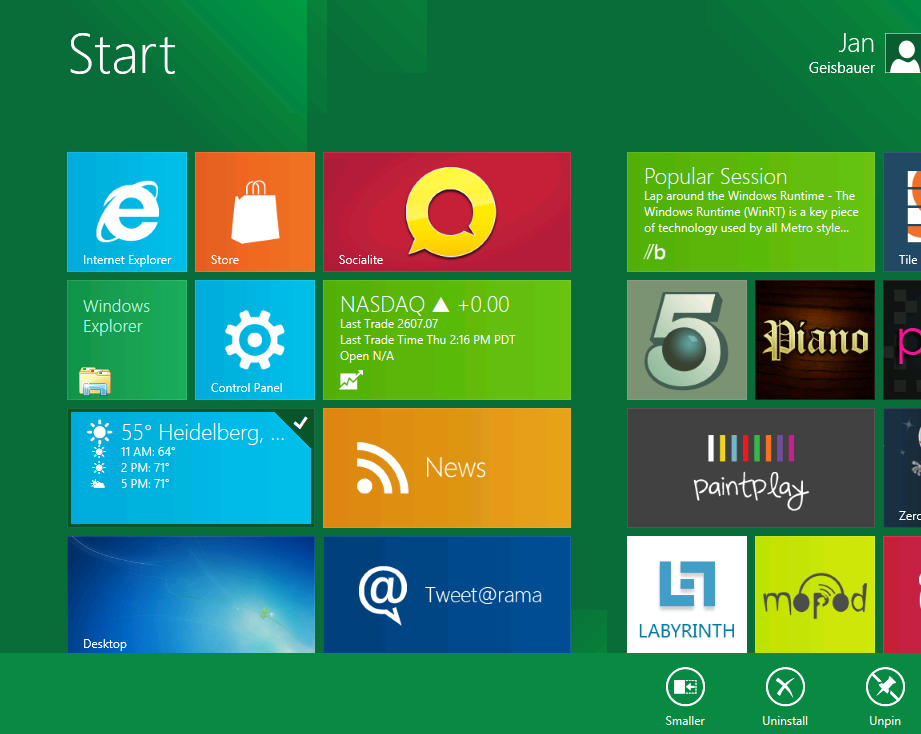921x734 pixels.
Task: Launch the Socialite app tile
Action: tap(447, 212)
